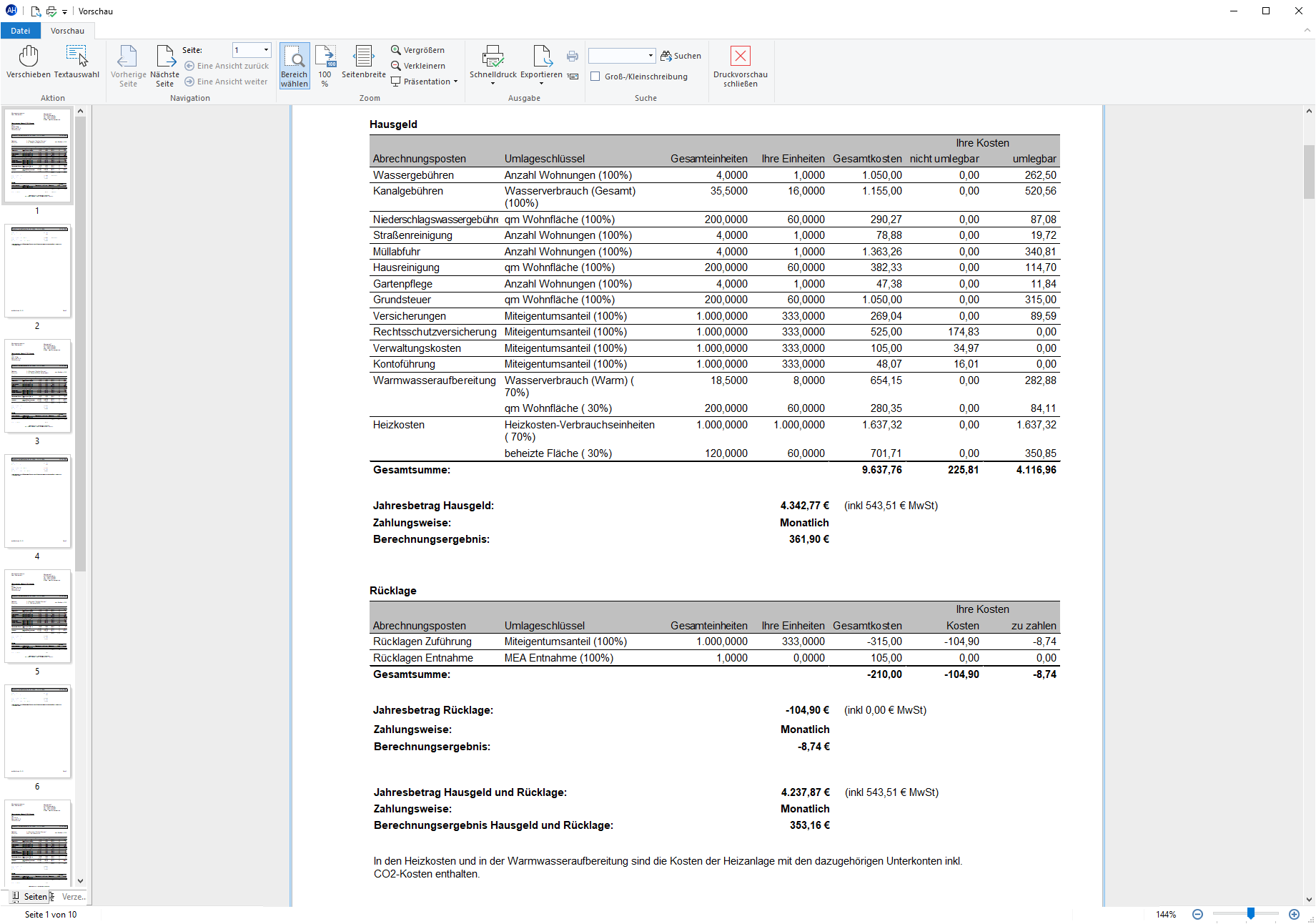Click the quick access quick print icon
This screenshot has width=1316, height=924.
pos(51,11)
